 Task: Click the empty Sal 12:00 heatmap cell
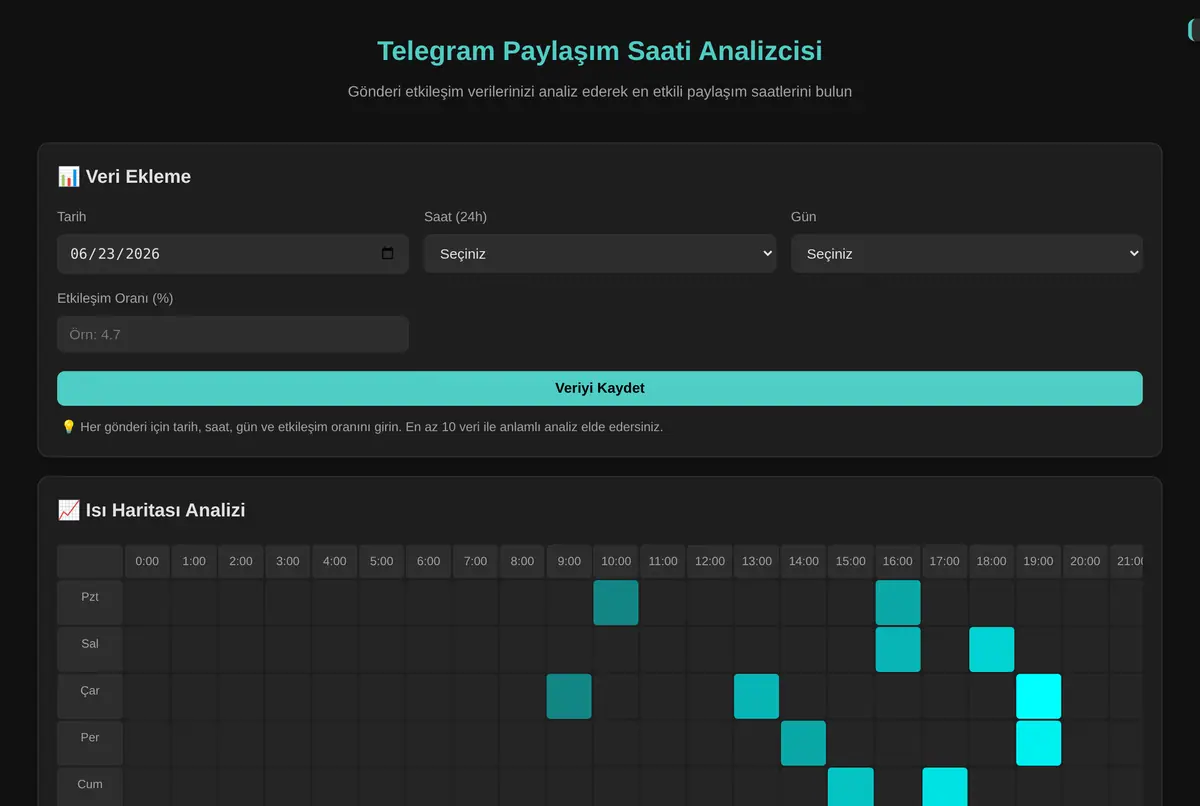pos(710,650)
